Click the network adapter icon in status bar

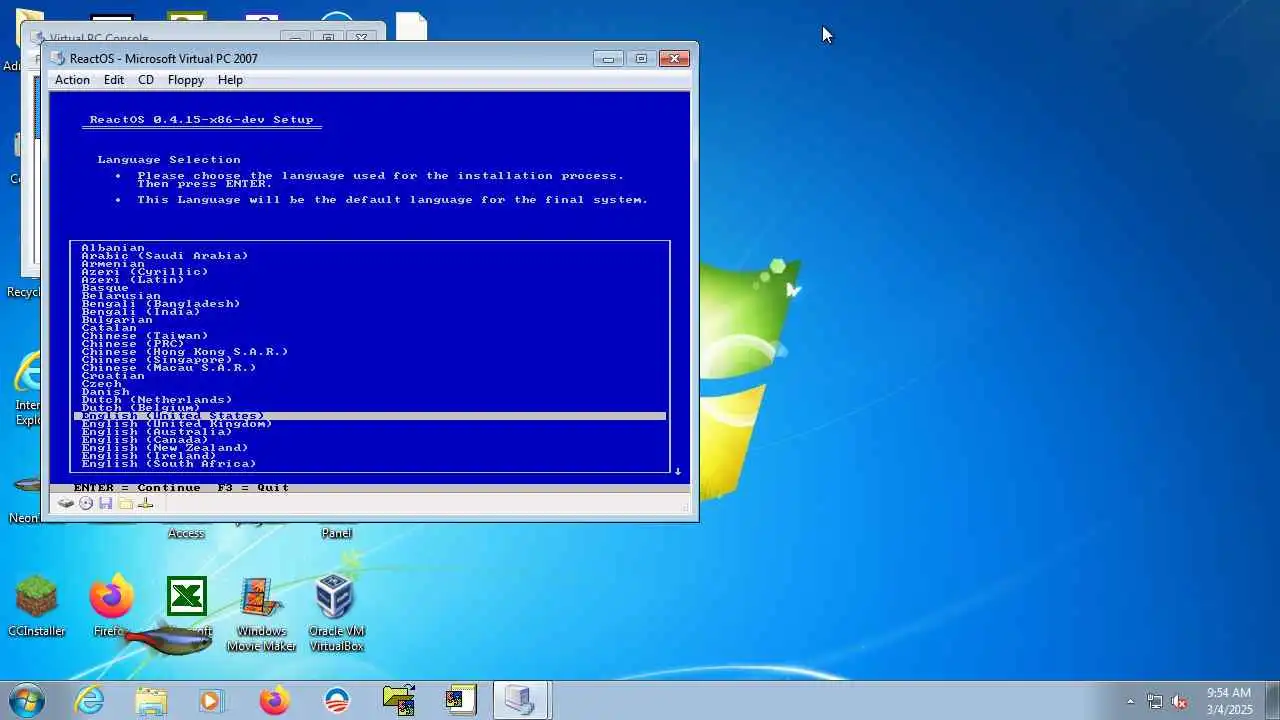145,504
